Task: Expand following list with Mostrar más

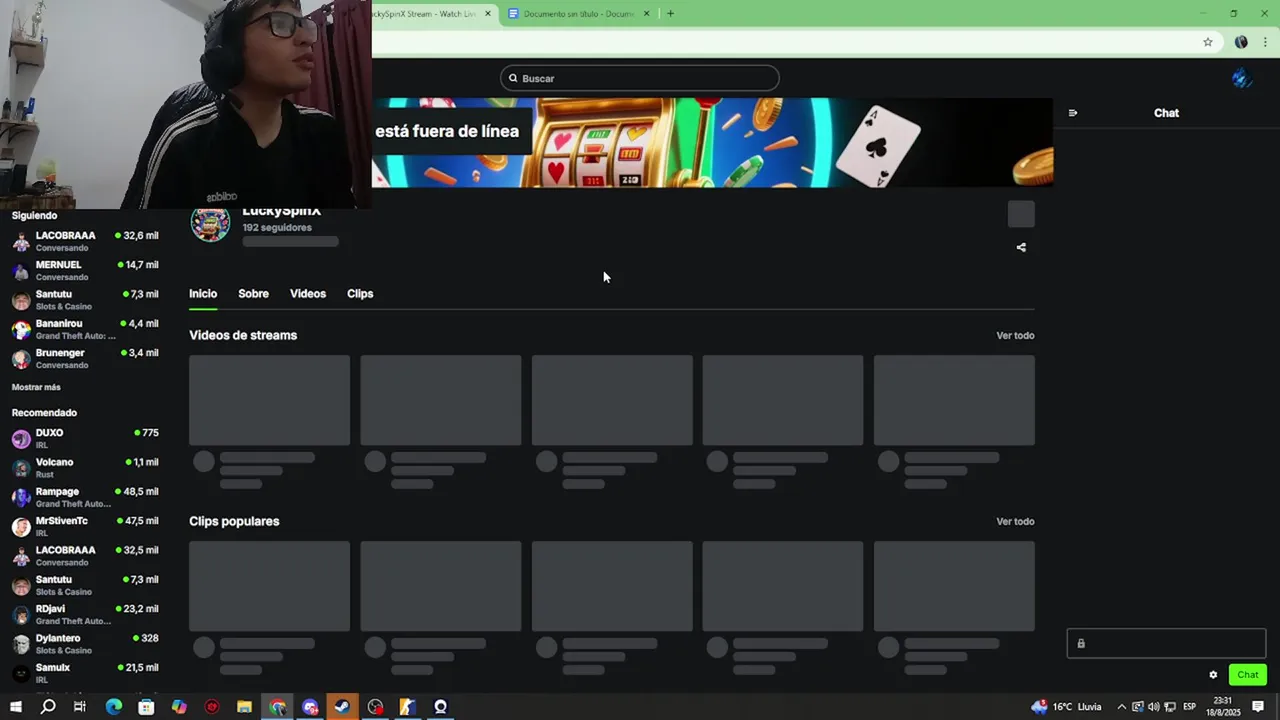Action: [x=36, y=387]
